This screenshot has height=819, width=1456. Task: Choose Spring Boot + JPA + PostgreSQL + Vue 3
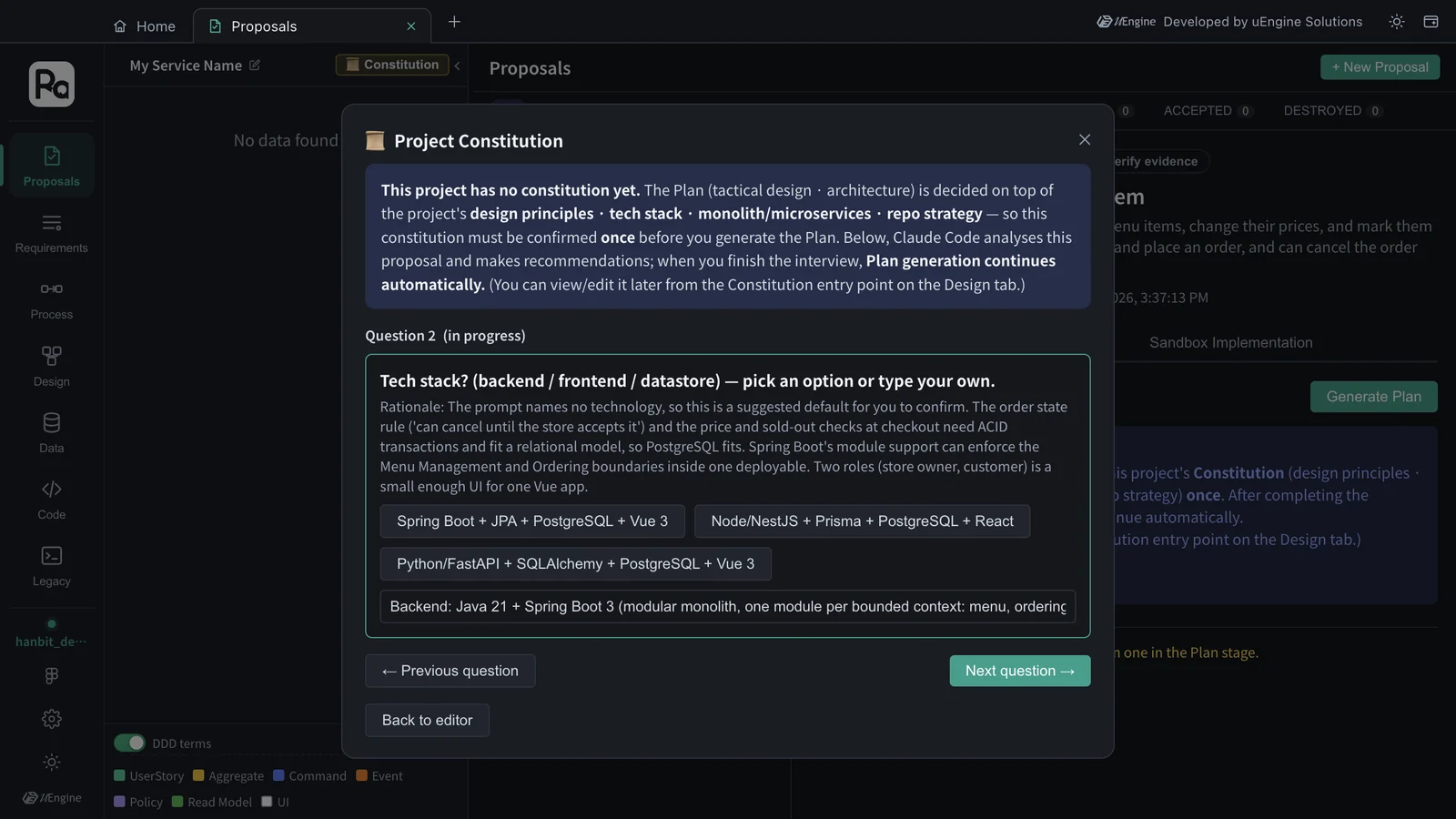(532, 521)
